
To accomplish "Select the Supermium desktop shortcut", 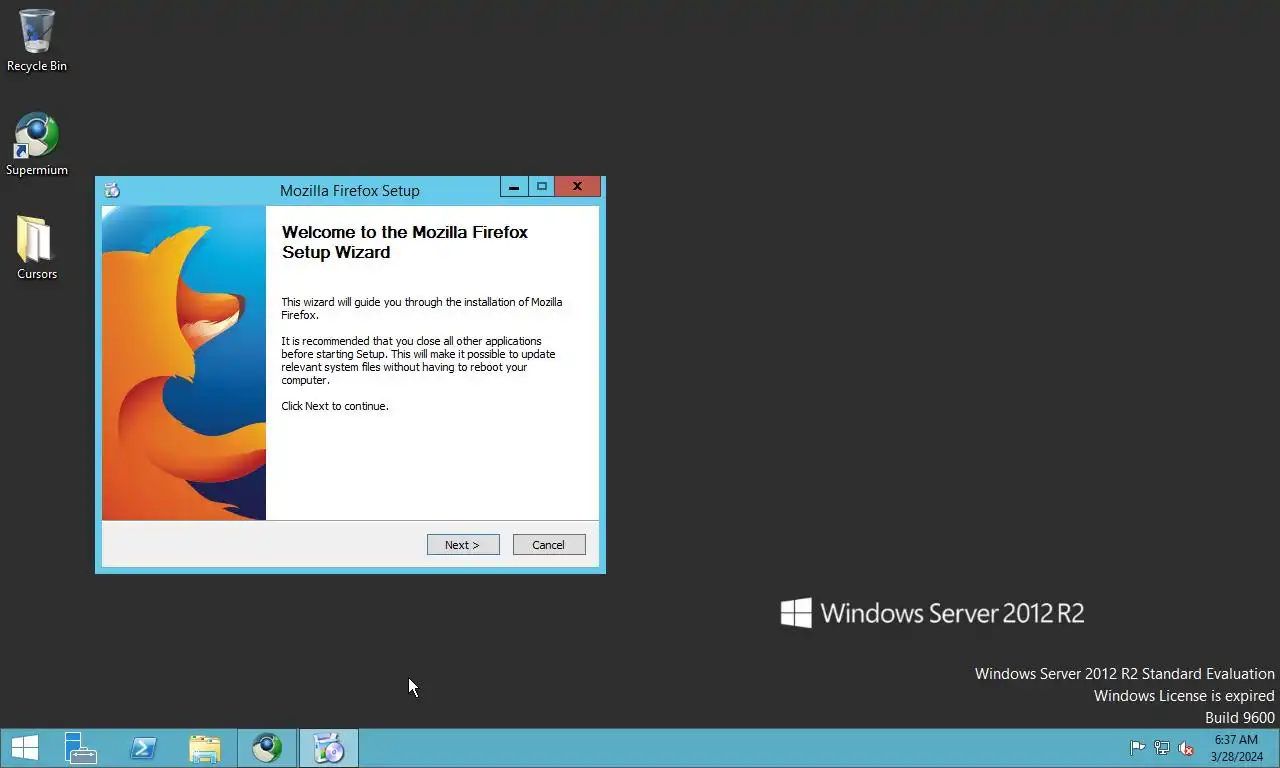I will (x=37, y=144).
